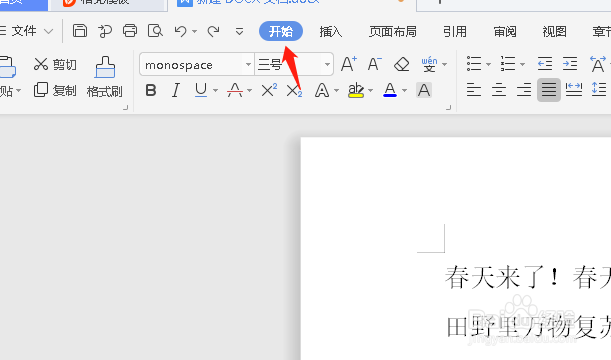Activate the 格式刷 Format Painter

[104, 77]
